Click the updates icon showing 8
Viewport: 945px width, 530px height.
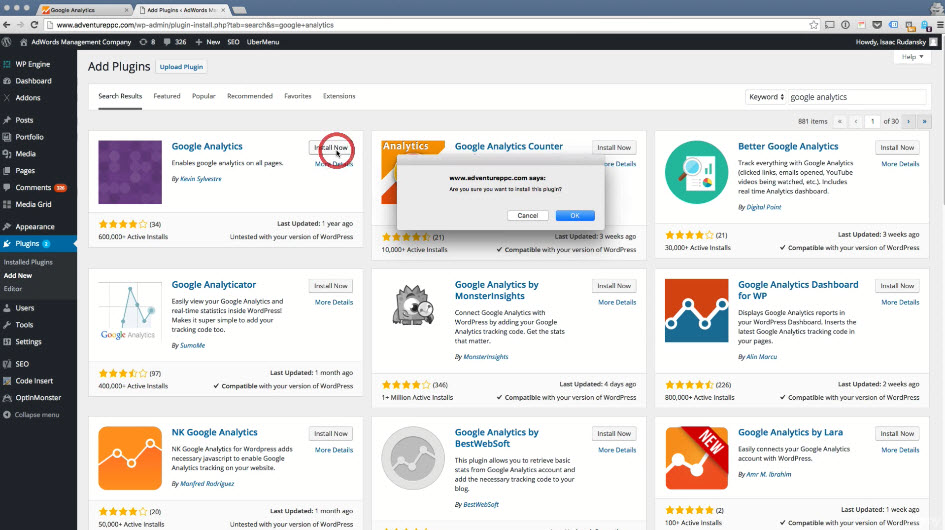[147, 42]
